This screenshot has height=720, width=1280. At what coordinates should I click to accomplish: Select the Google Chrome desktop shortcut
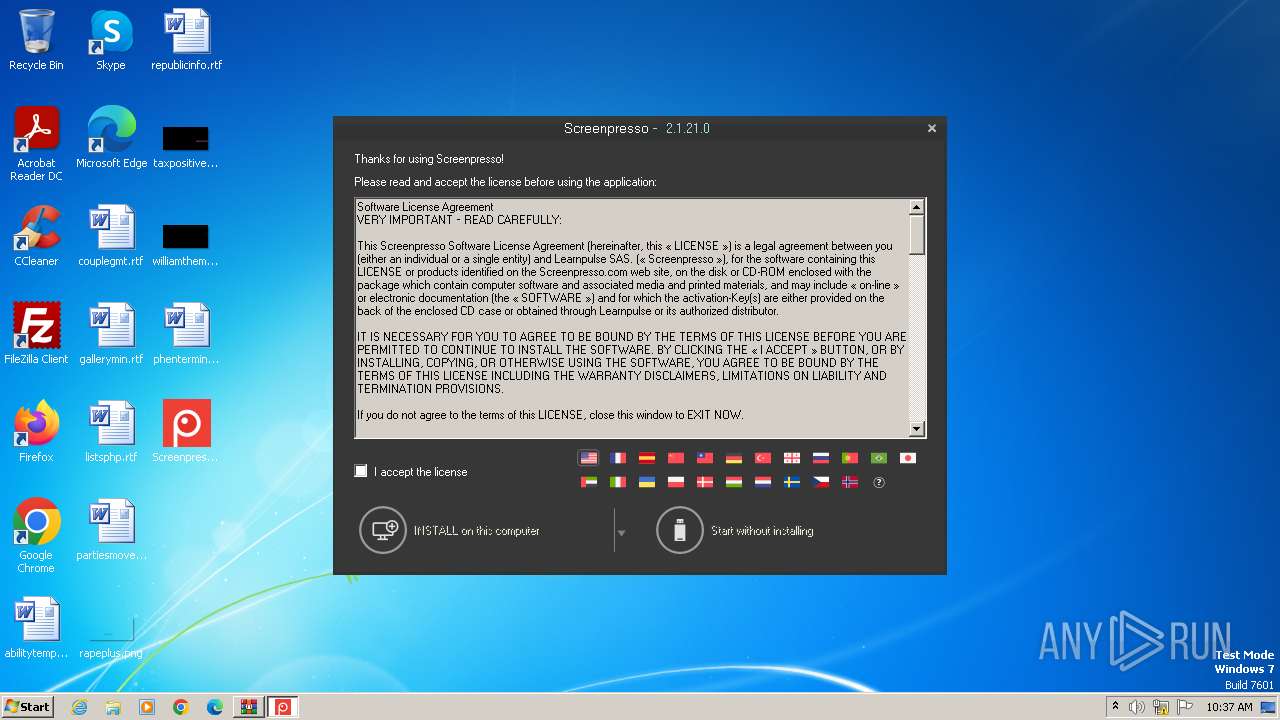pyautogui.click(x=36, y=536)
